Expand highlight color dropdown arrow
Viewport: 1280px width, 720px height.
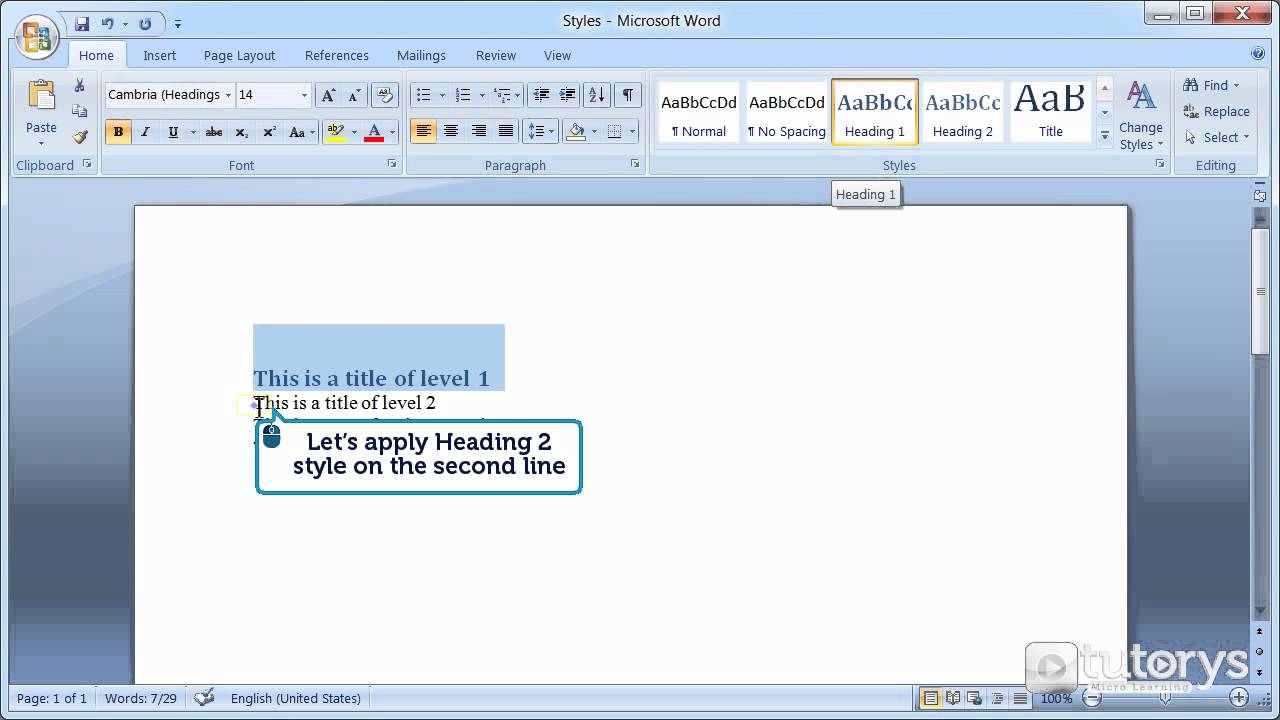click(353, 132)
